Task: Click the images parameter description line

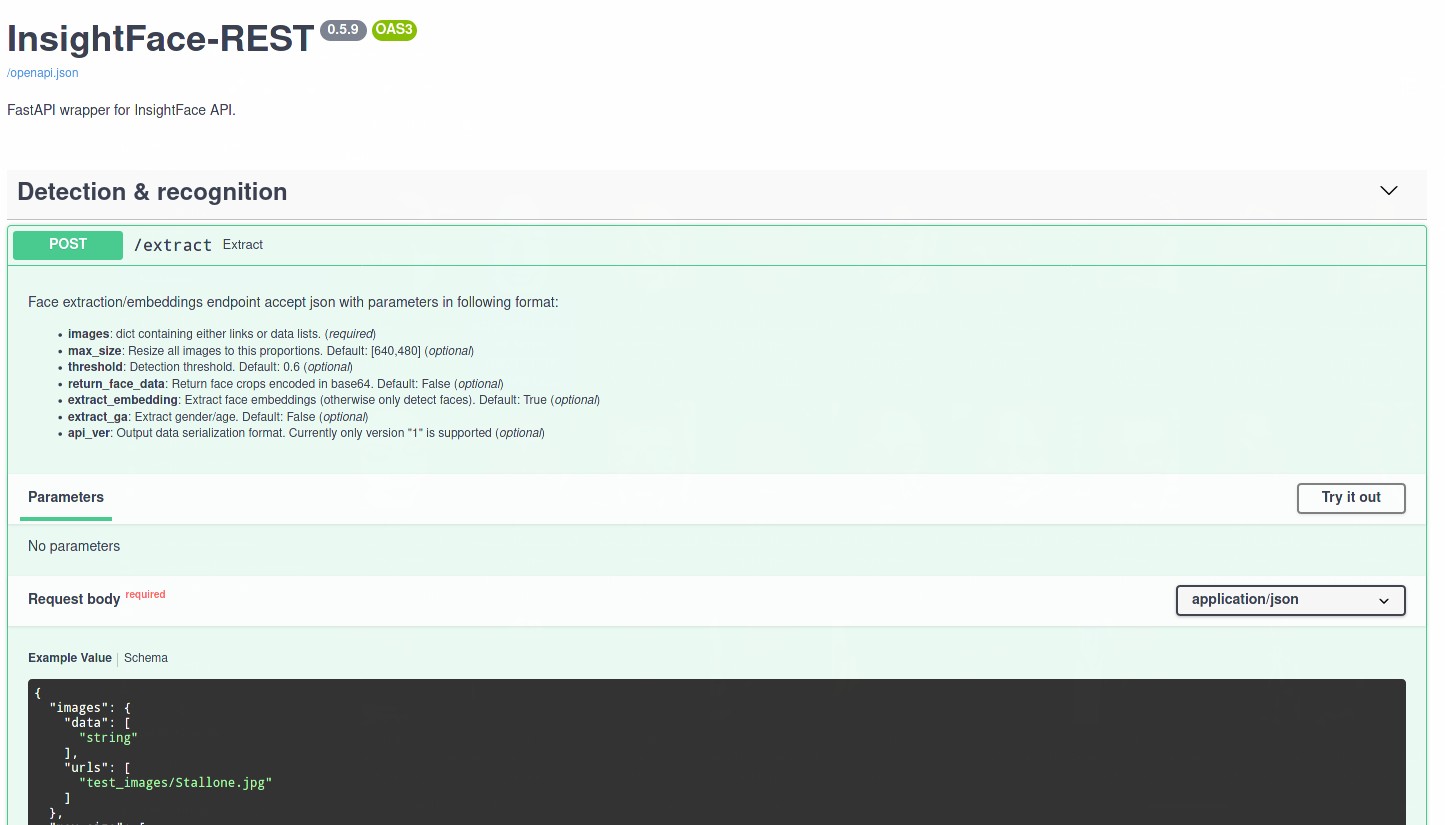Action: (x=222, y=334)
